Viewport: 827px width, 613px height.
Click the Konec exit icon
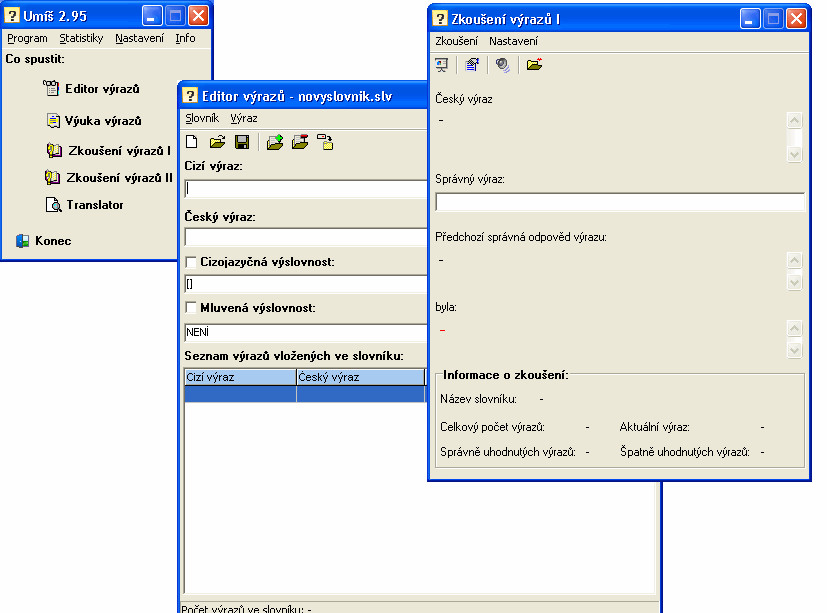tap(23, 241)
